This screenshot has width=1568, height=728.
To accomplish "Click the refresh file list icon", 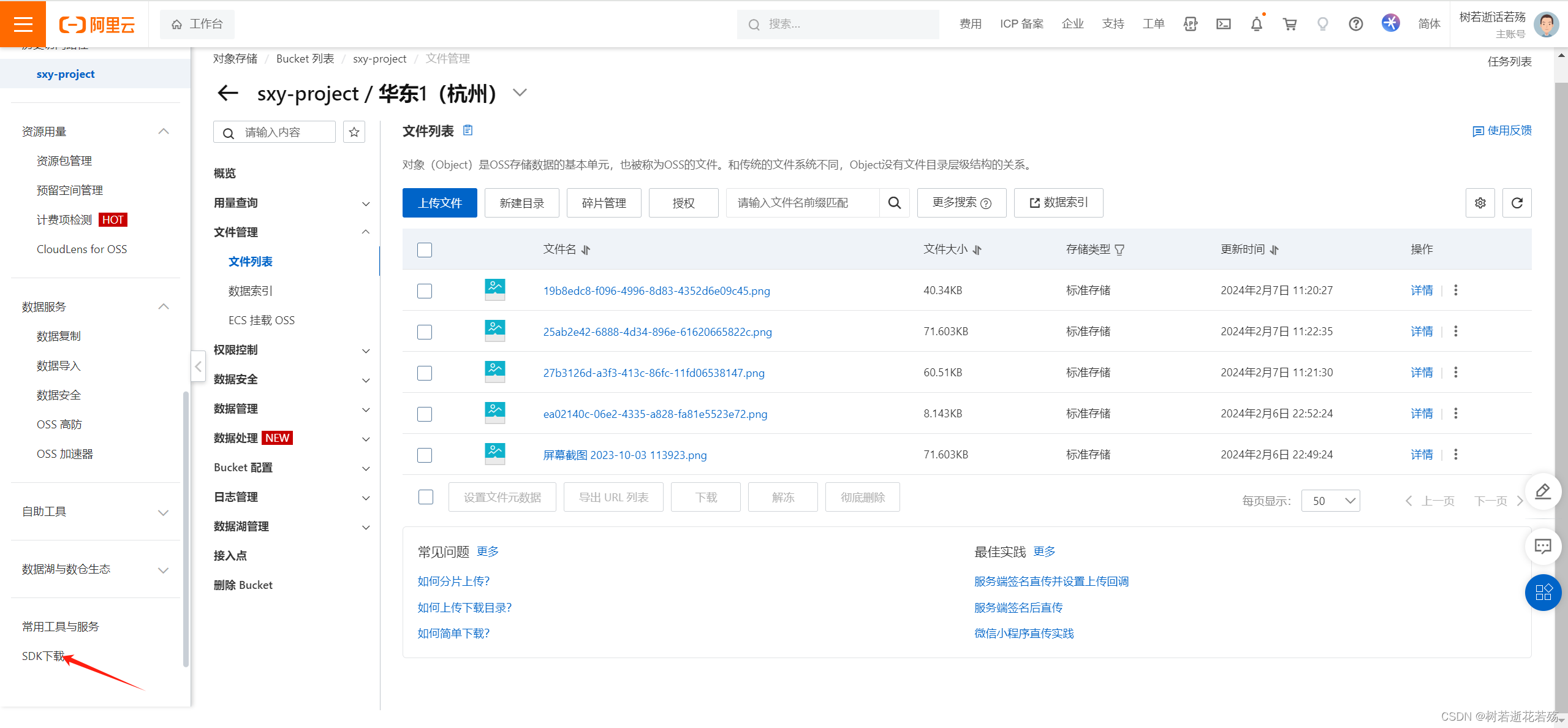I will 1517,203.
